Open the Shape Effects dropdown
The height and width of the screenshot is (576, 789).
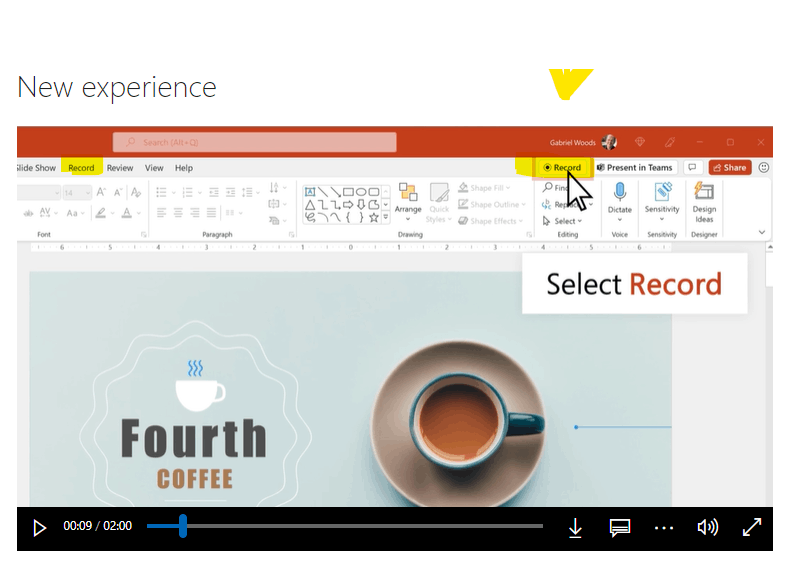490,221
